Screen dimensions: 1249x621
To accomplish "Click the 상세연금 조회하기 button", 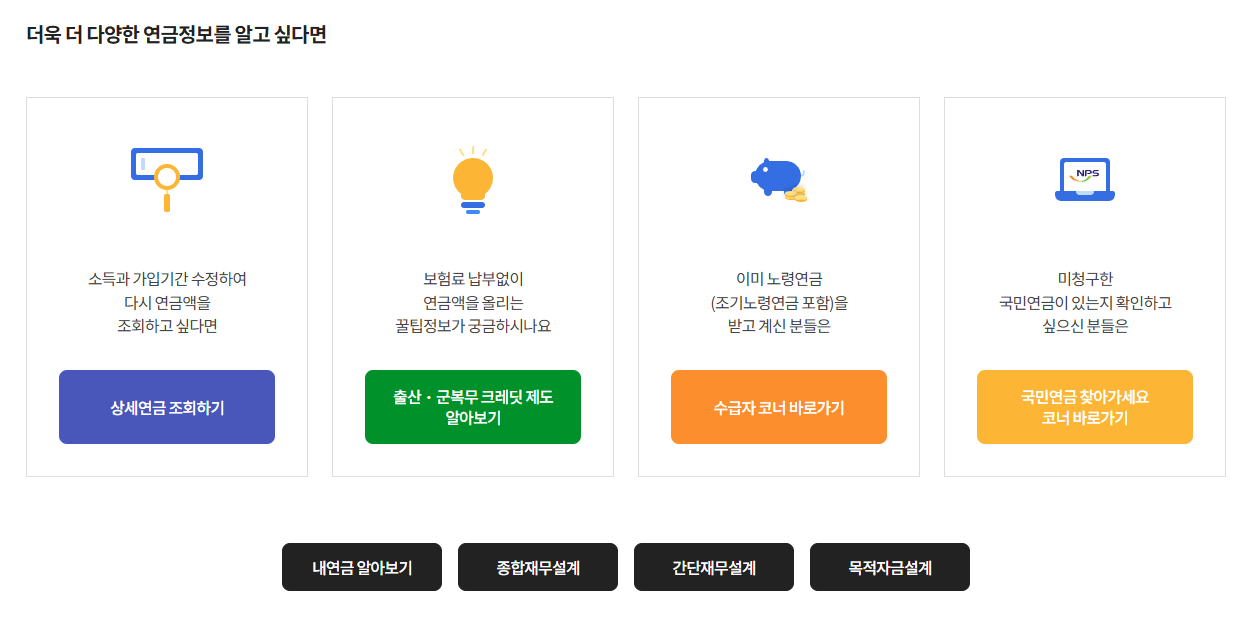I will (166, 407).
